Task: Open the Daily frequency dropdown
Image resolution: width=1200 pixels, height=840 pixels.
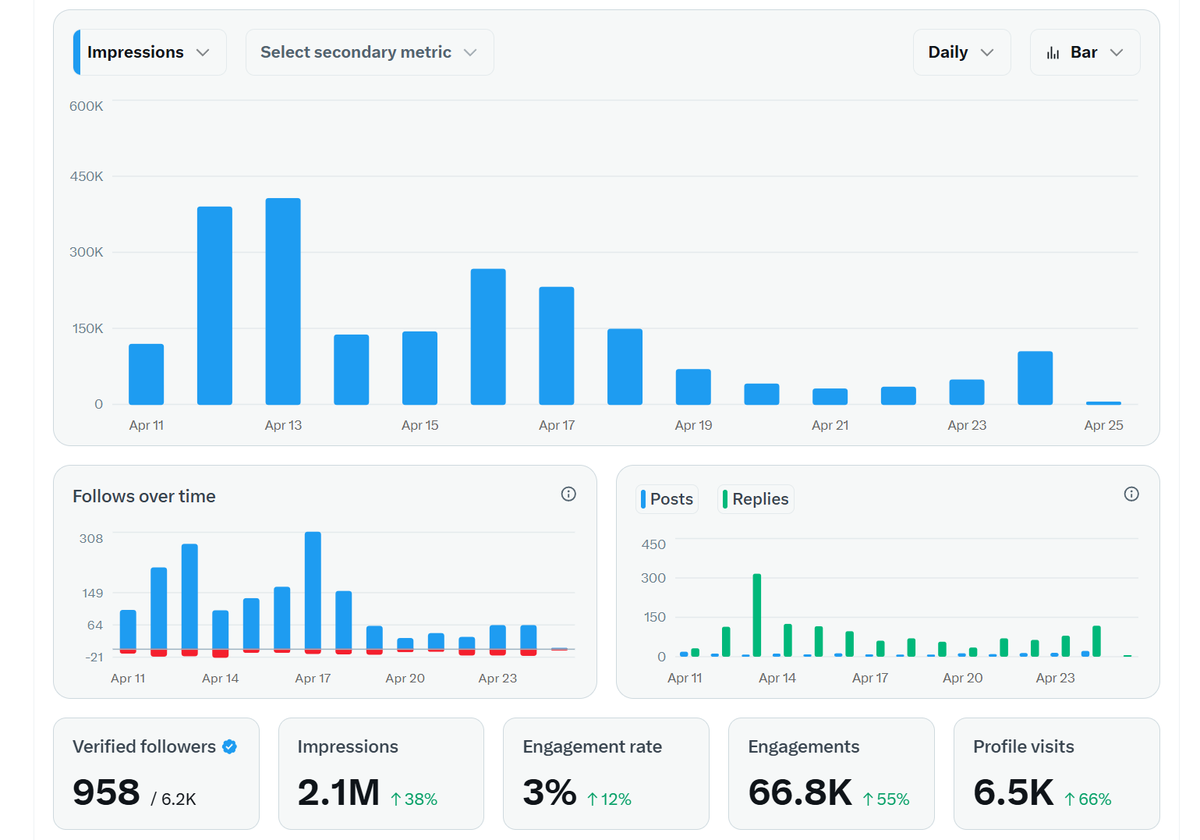Action: tap(961, 51)
